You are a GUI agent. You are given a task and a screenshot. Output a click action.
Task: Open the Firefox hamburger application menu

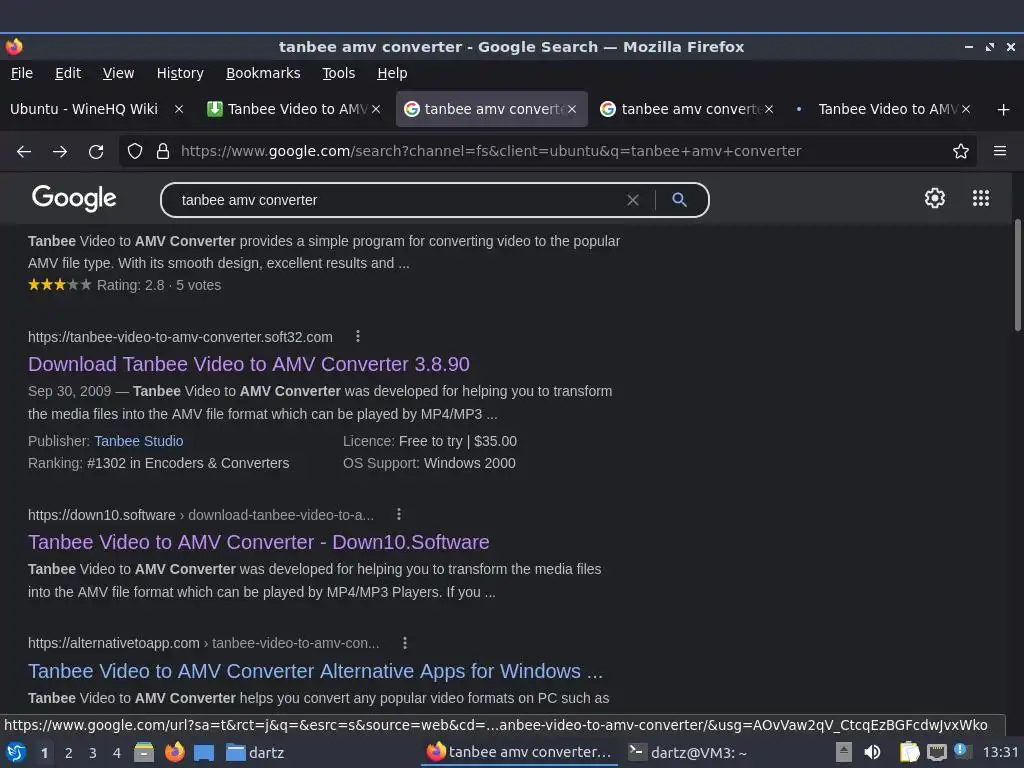[x=999, y=151]
